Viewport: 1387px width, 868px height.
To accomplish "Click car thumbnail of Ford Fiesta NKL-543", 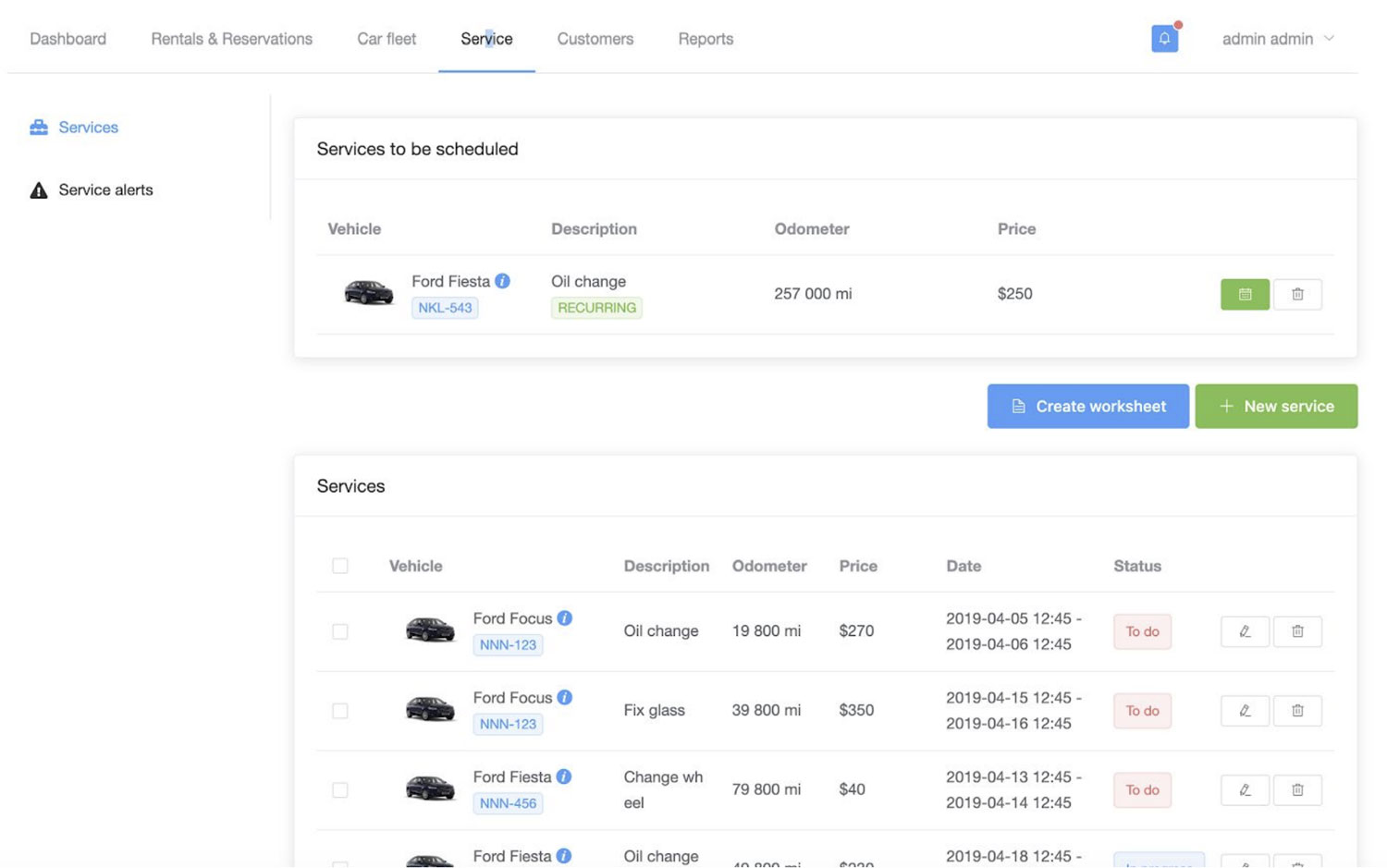I will [368, 292].
